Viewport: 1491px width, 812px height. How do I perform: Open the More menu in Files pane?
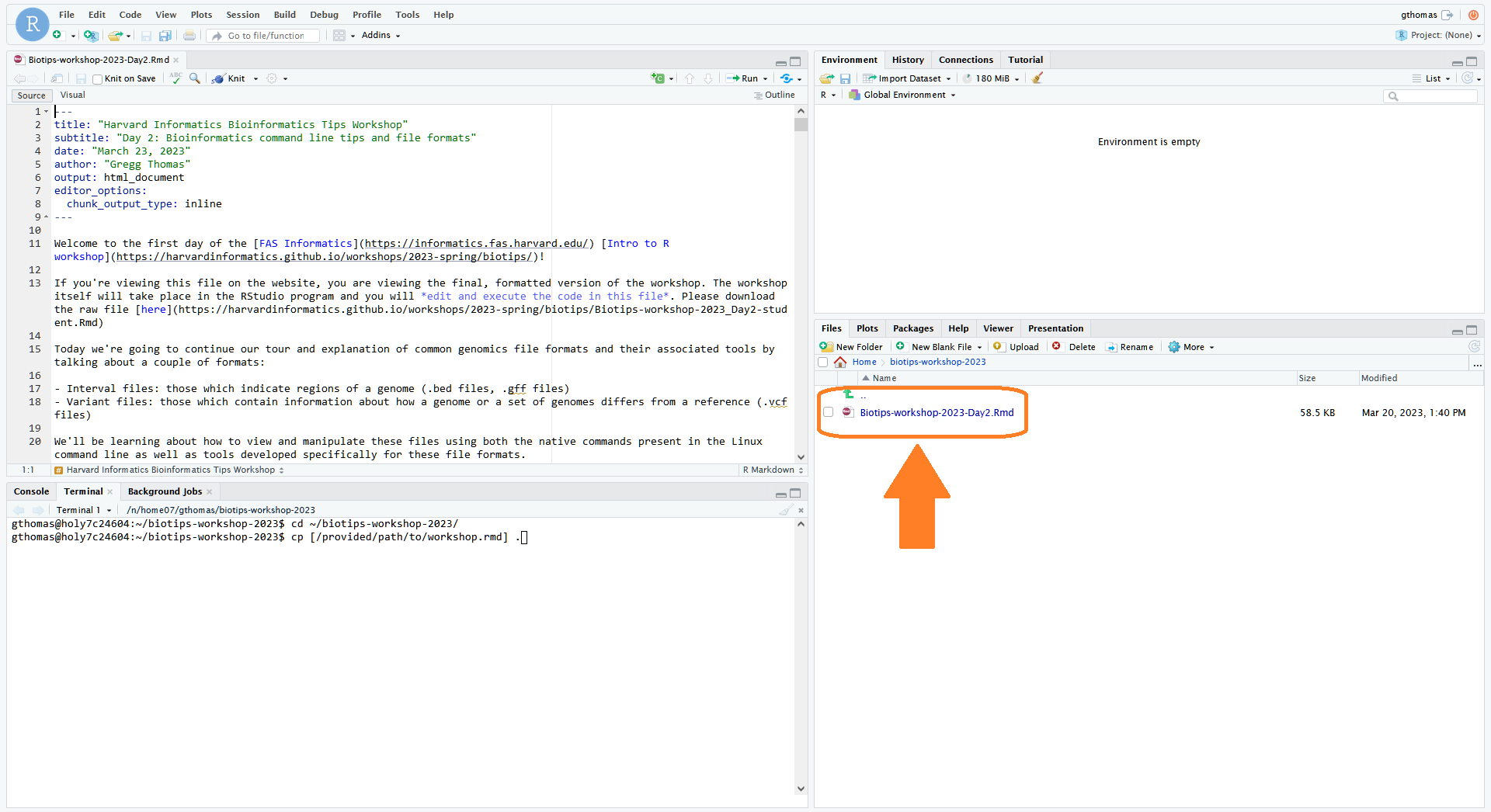click(1190, 347)
